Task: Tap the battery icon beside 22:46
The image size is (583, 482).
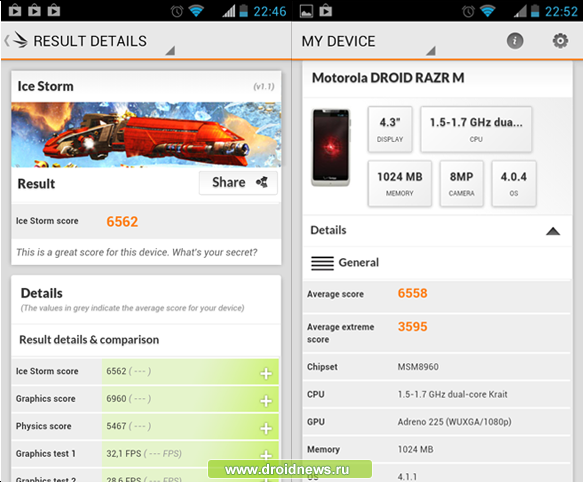Action: (244, 10)
